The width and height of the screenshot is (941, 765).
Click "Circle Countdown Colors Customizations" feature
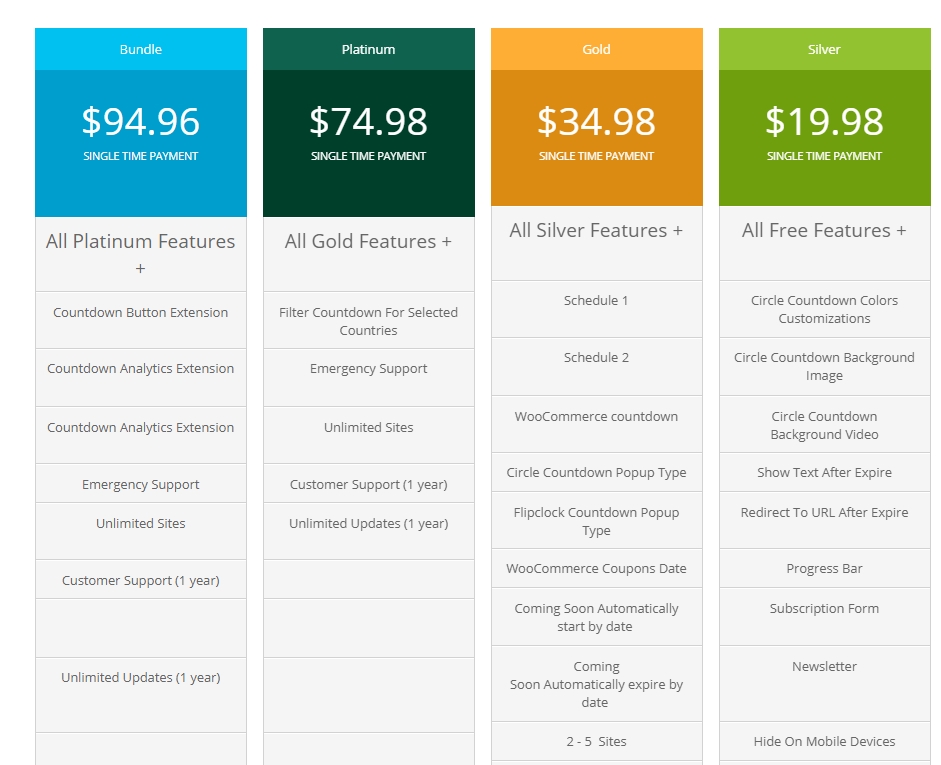(x=825, y=309)
